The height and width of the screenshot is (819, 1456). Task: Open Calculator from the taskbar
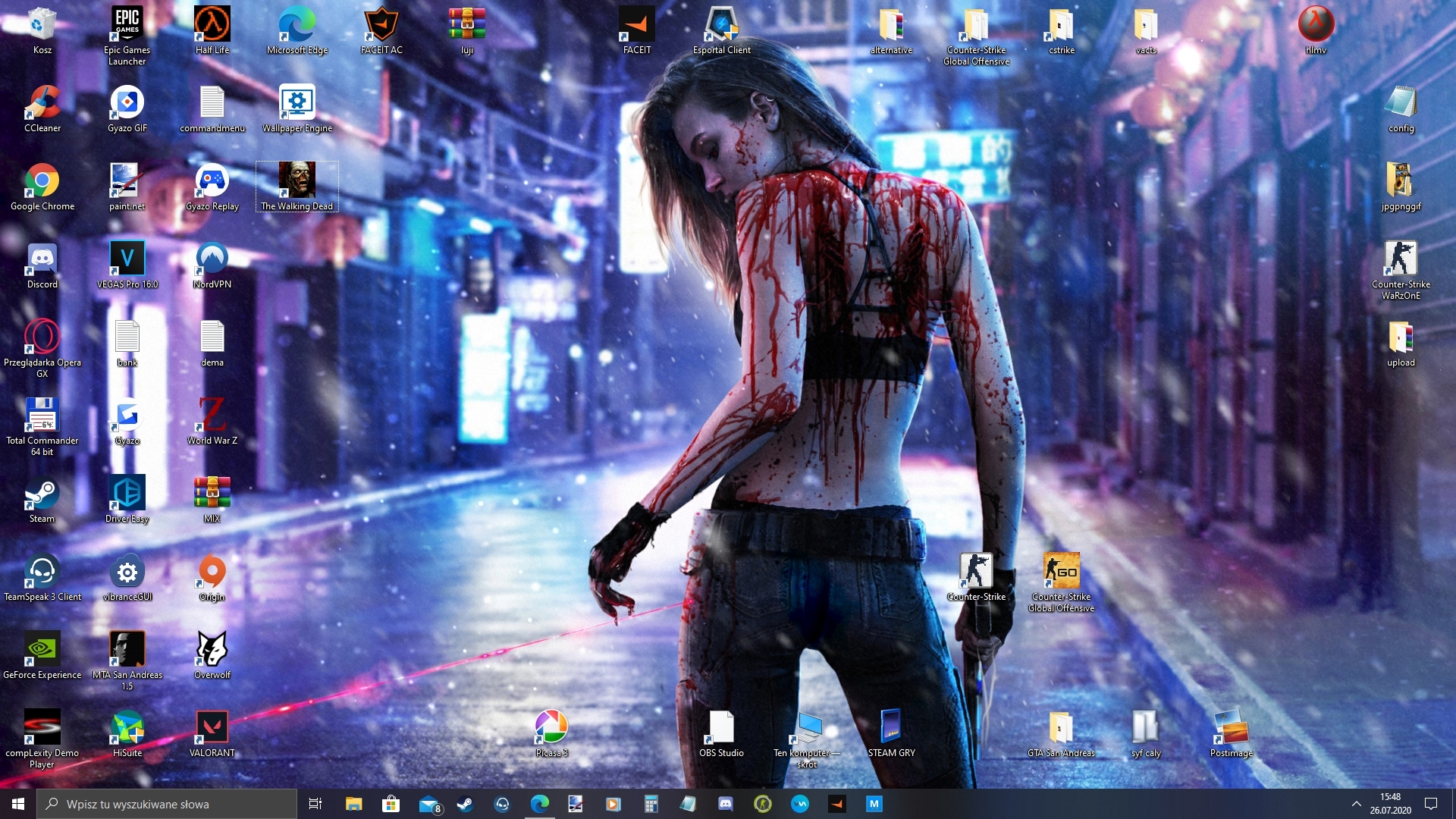tap(651, 804)
